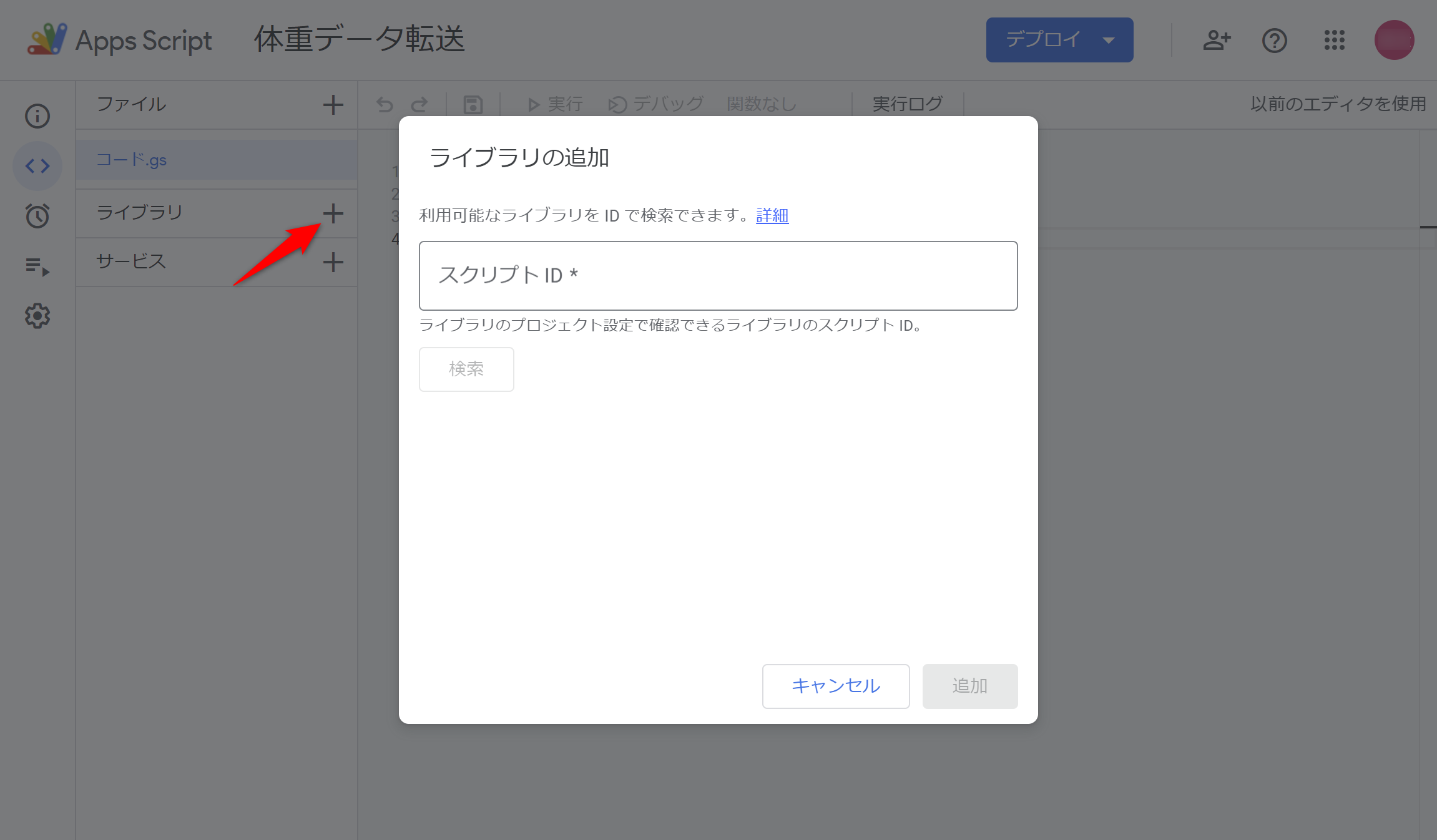Click the キャンセル button in dialog
This screenshot has width=1437, height=840.
click(x=835, y=686)
